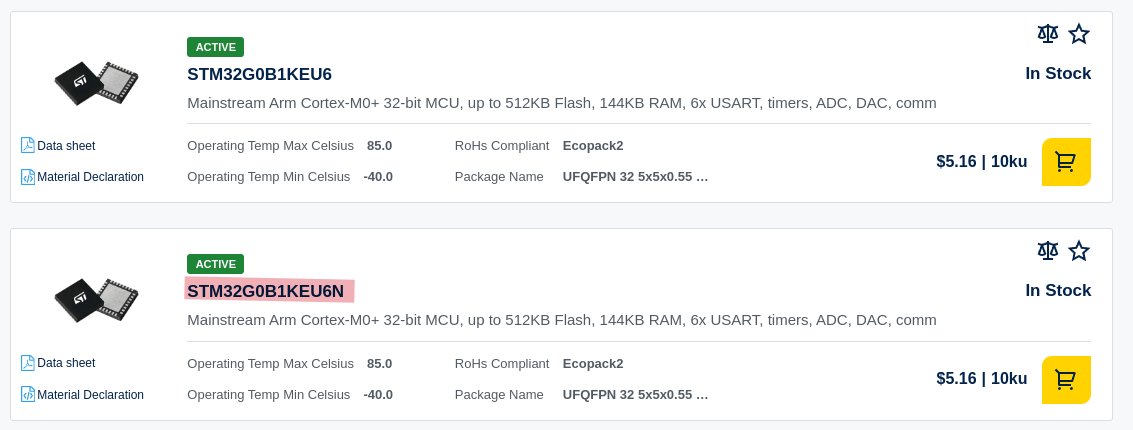Image resolution: width=1133 pixels, height=430 pixels.
Task: Click PDF icon beside STM32G0B1KEU6N Data sheet
Action: [27, 363]
